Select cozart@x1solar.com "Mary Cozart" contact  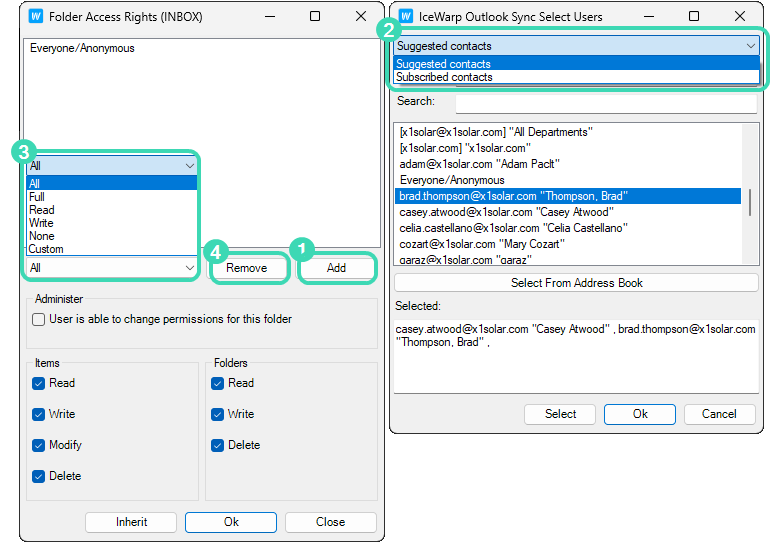(x=568, y=244)
